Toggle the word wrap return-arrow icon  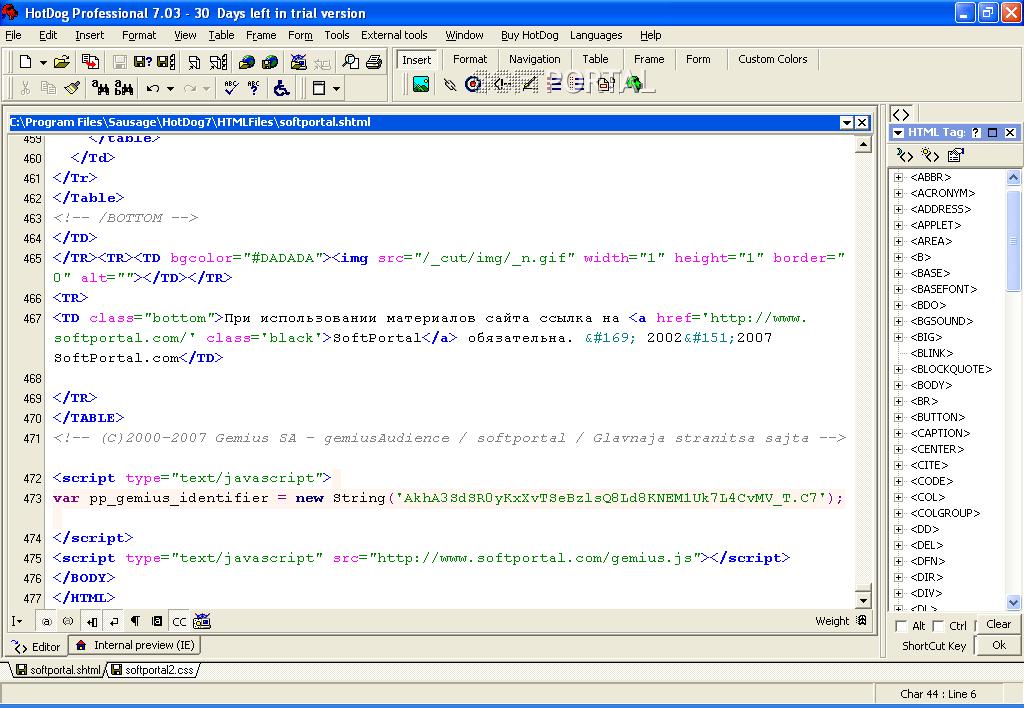click(114, 621)
